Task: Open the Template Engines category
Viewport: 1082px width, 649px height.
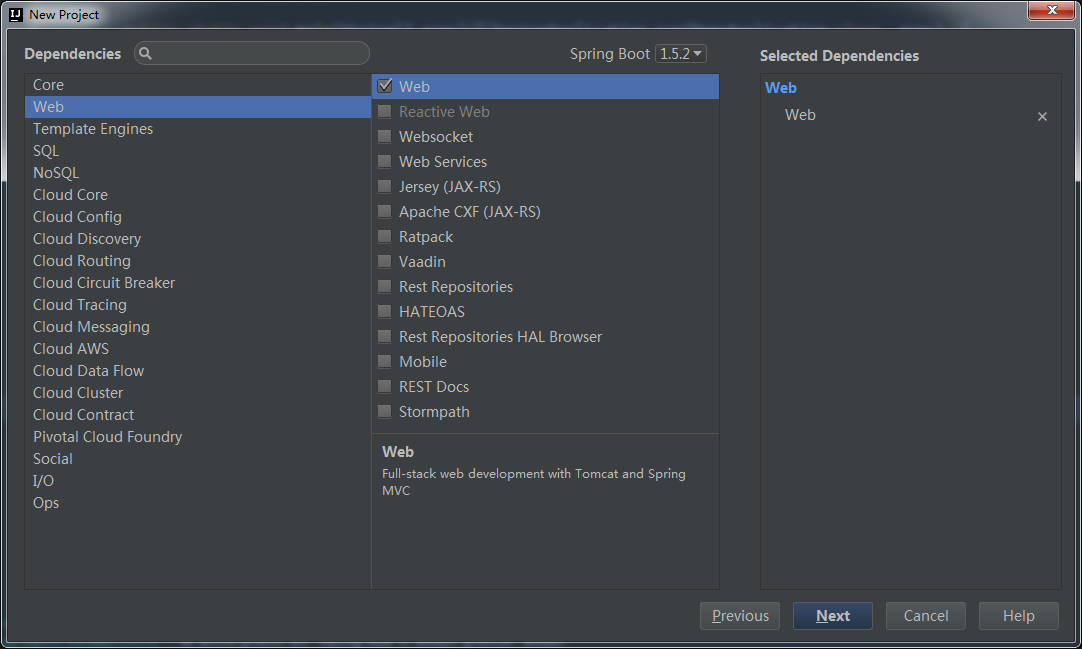Action: tap(92, 128)
